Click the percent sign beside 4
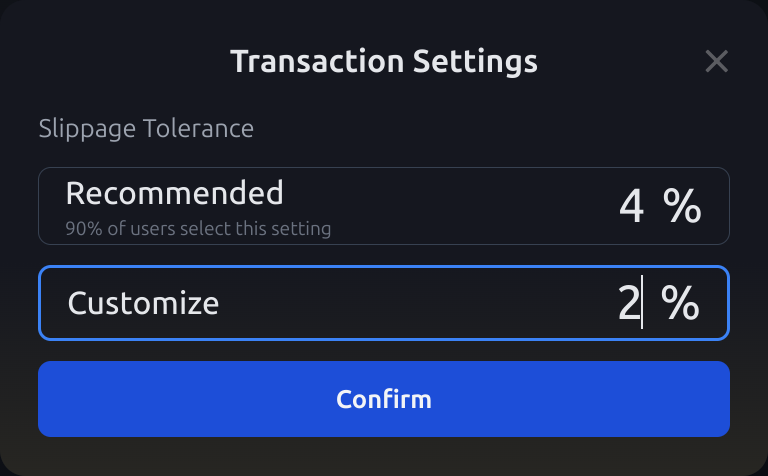This screenshot has height=476, width=768. click(x=682, y=206)
